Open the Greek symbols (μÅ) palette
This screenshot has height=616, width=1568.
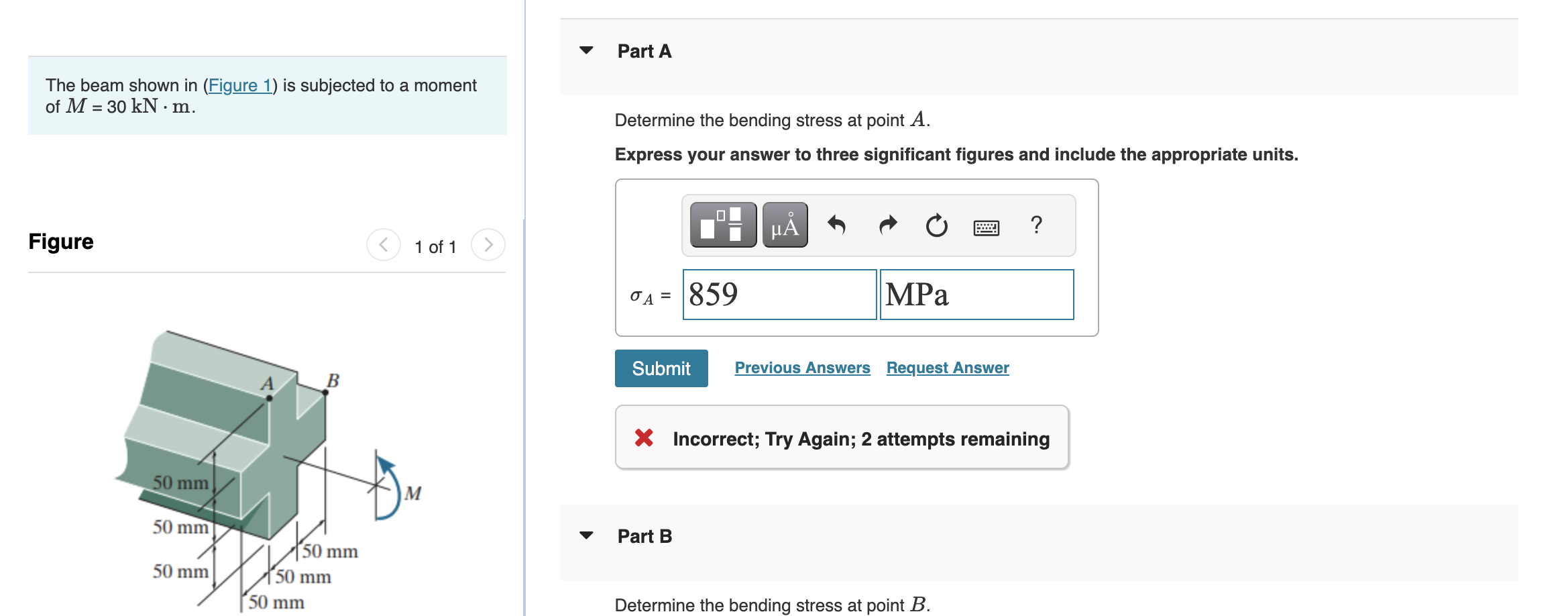click(785, 225)
